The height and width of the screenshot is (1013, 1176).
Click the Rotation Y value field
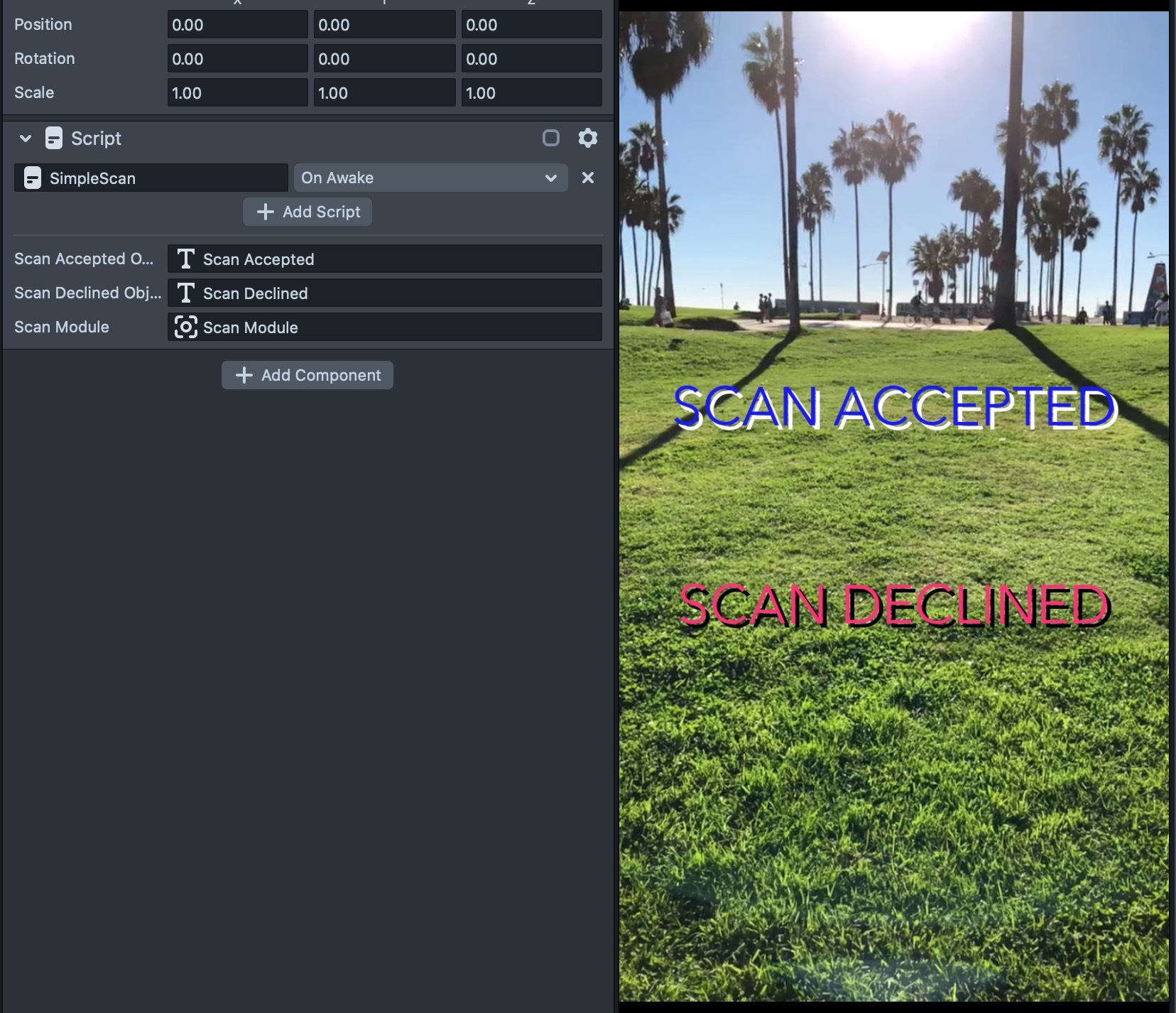[x=384, y=59]
